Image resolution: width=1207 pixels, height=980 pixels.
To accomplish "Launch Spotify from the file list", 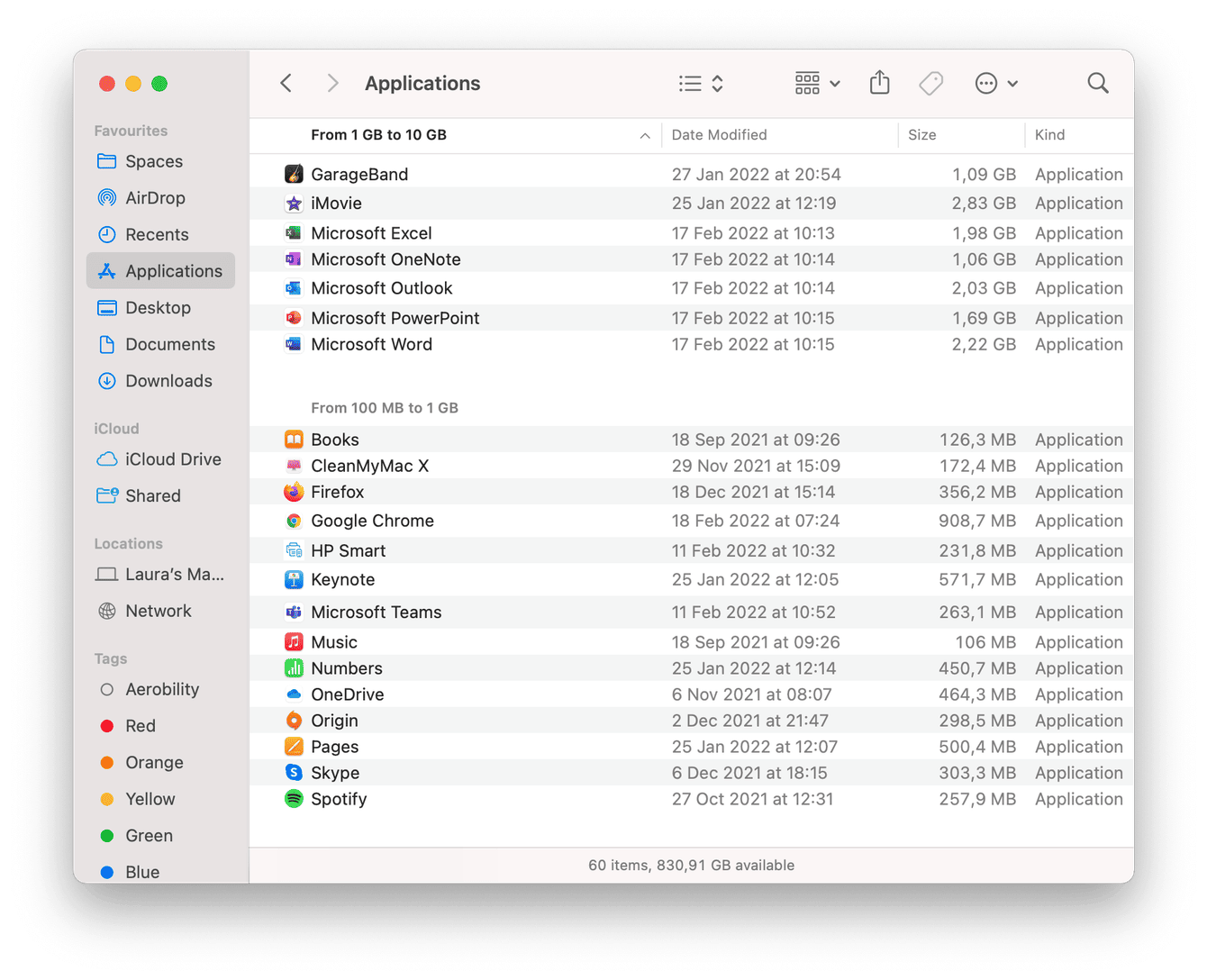I will coord(339,799).
